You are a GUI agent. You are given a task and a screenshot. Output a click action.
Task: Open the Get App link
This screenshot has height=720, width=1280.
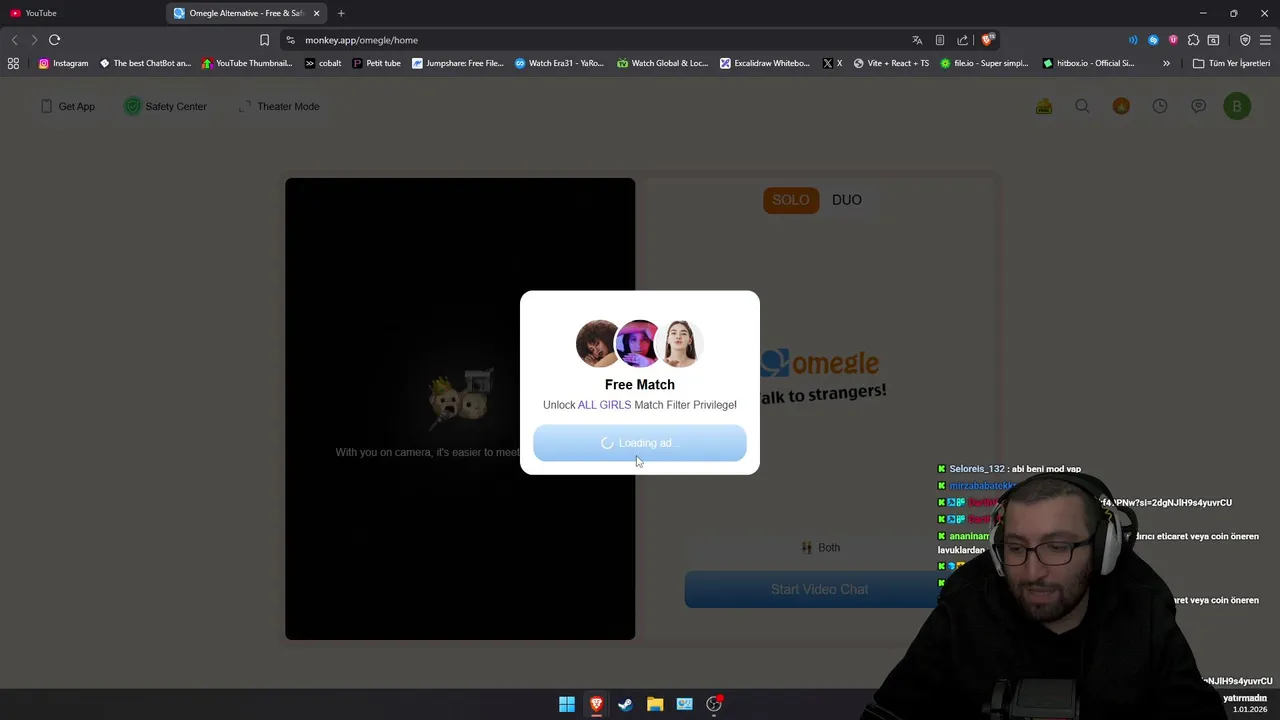(x=68, y=106)
